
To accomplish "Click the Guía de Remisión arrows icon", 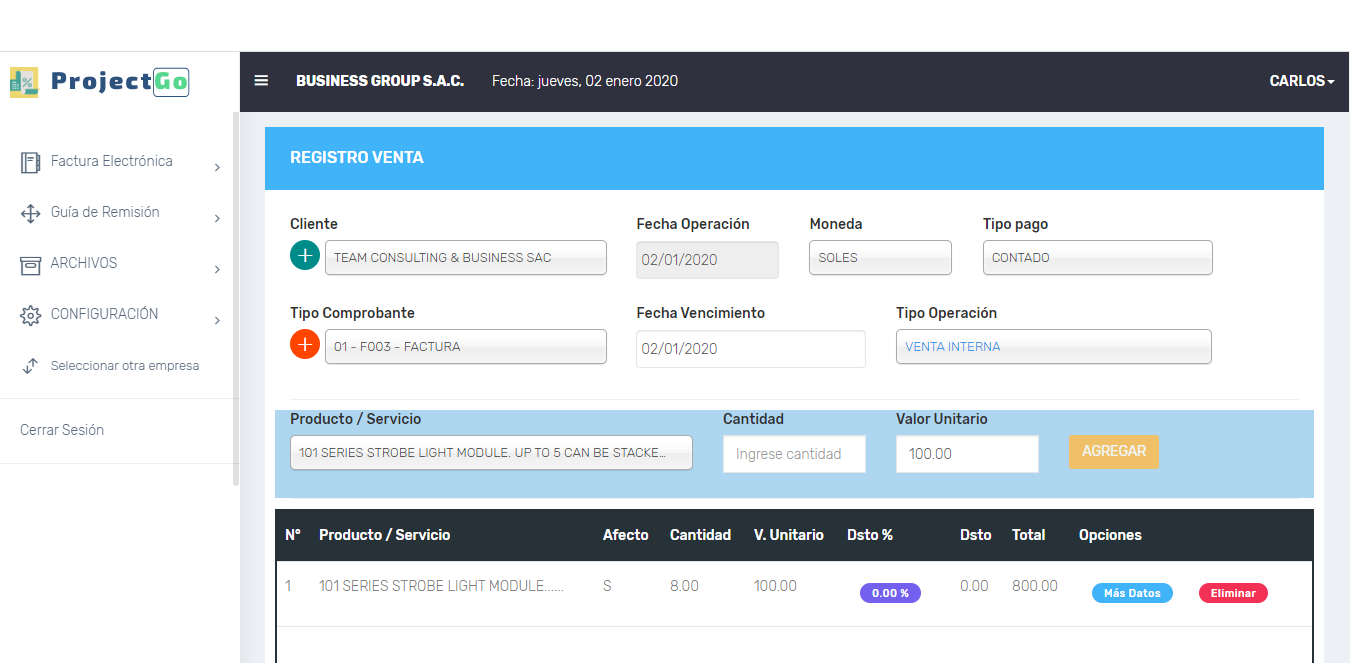I will [x=30, y=213].
